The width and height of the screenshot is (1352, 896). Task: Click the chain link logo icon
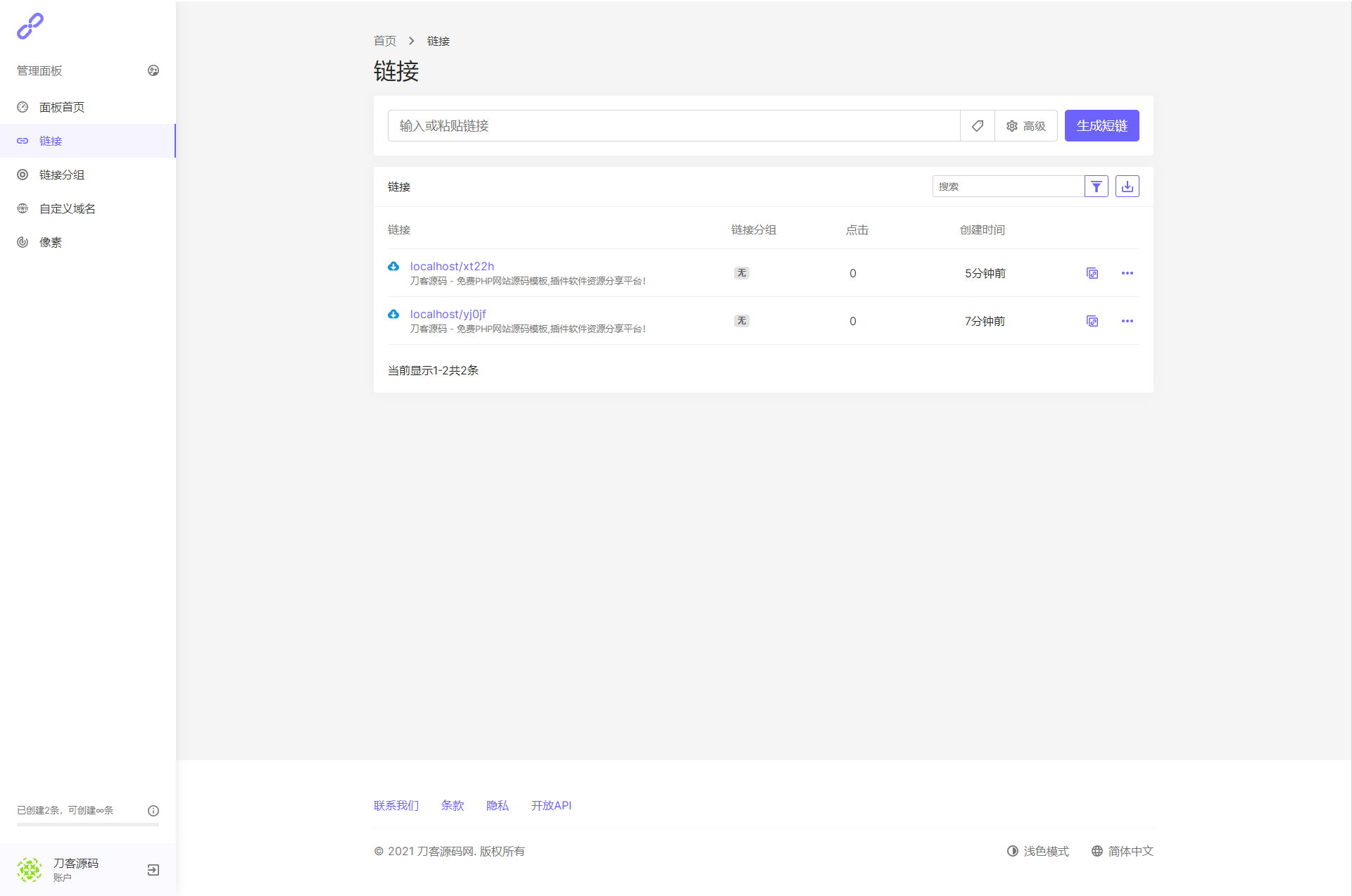click(30, 26)
